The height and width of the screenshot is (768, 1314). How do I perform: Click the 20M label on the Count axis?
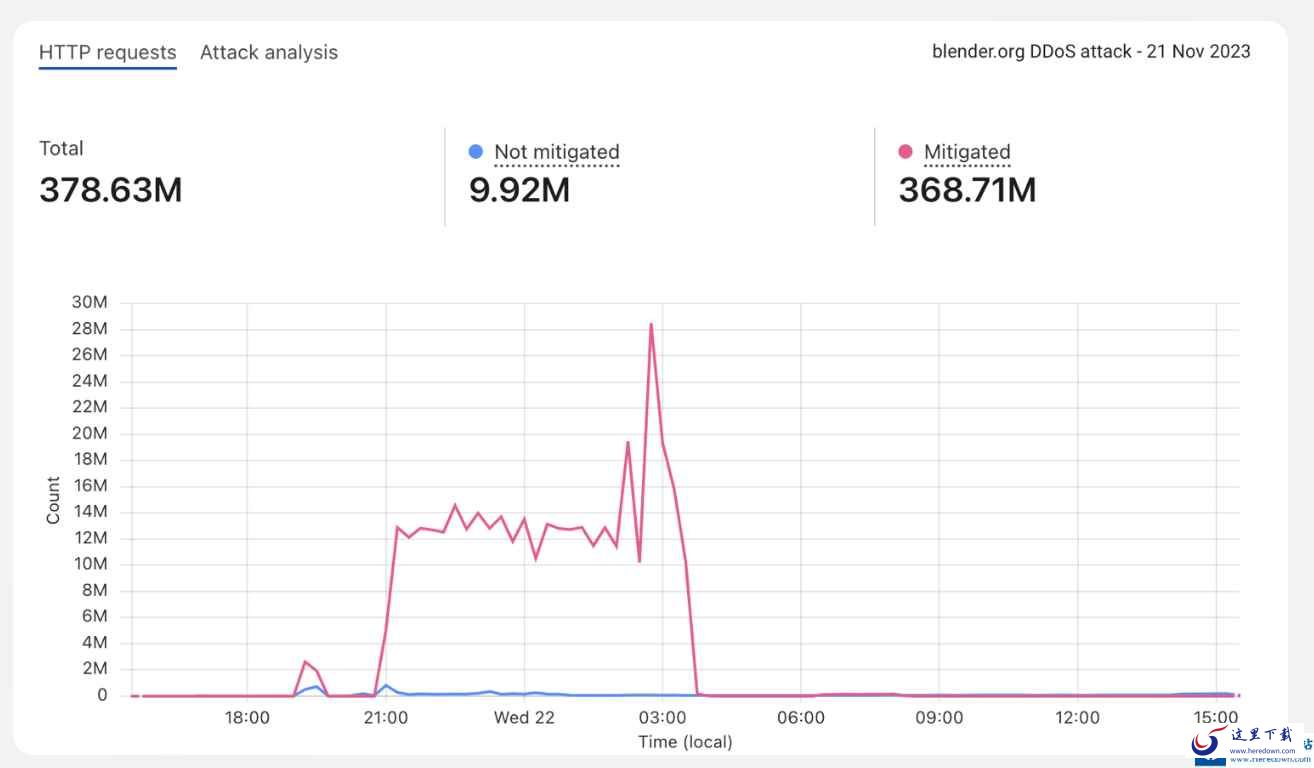[90, 433]
